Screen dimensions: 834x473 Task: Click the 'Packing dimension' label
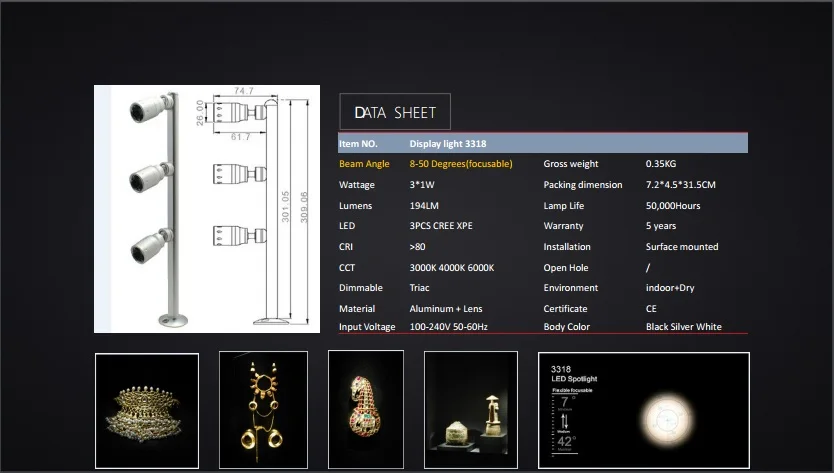[x=582, y=185]
